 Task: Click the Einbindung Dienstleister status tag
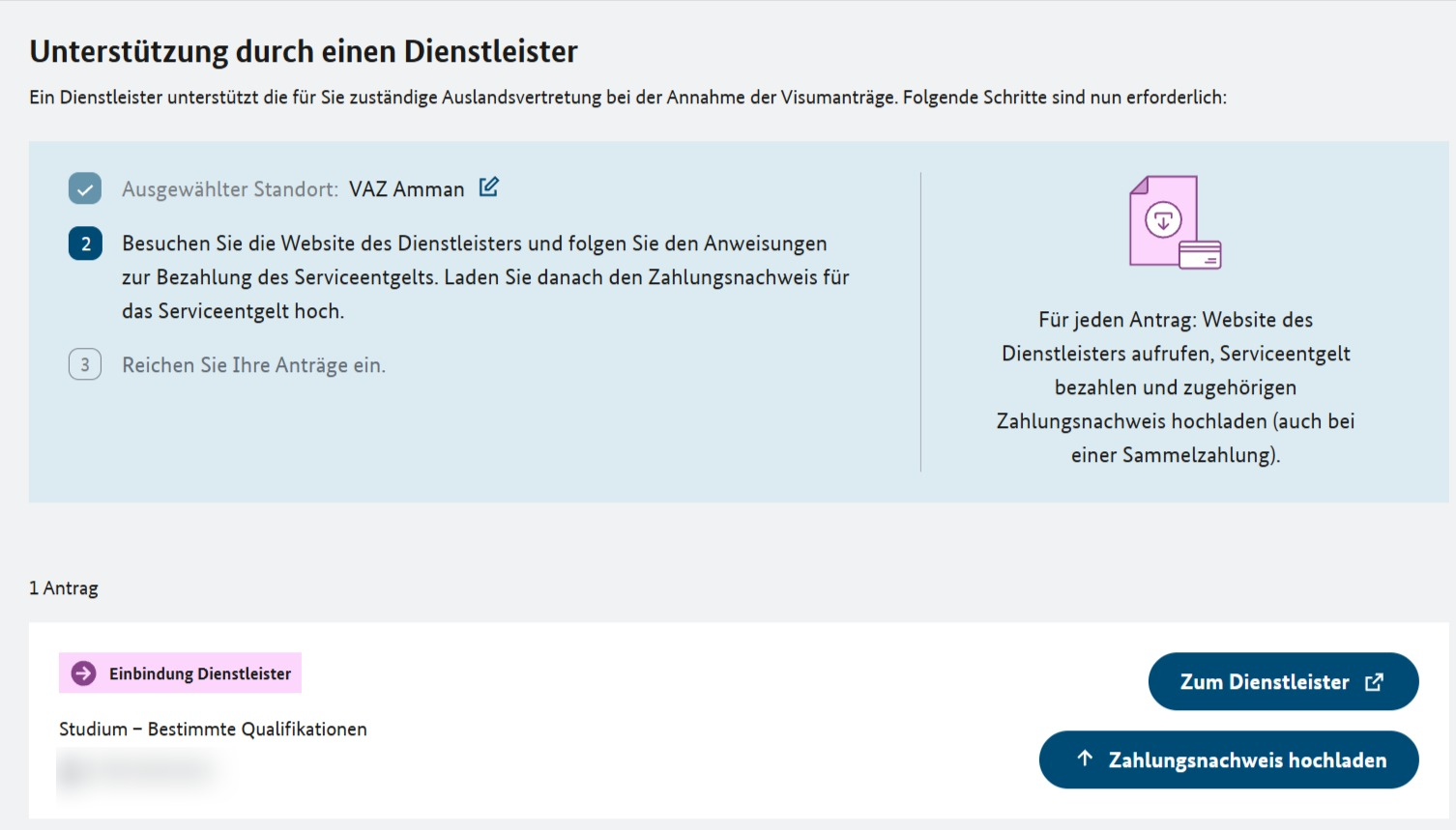[x=180, y=673]
